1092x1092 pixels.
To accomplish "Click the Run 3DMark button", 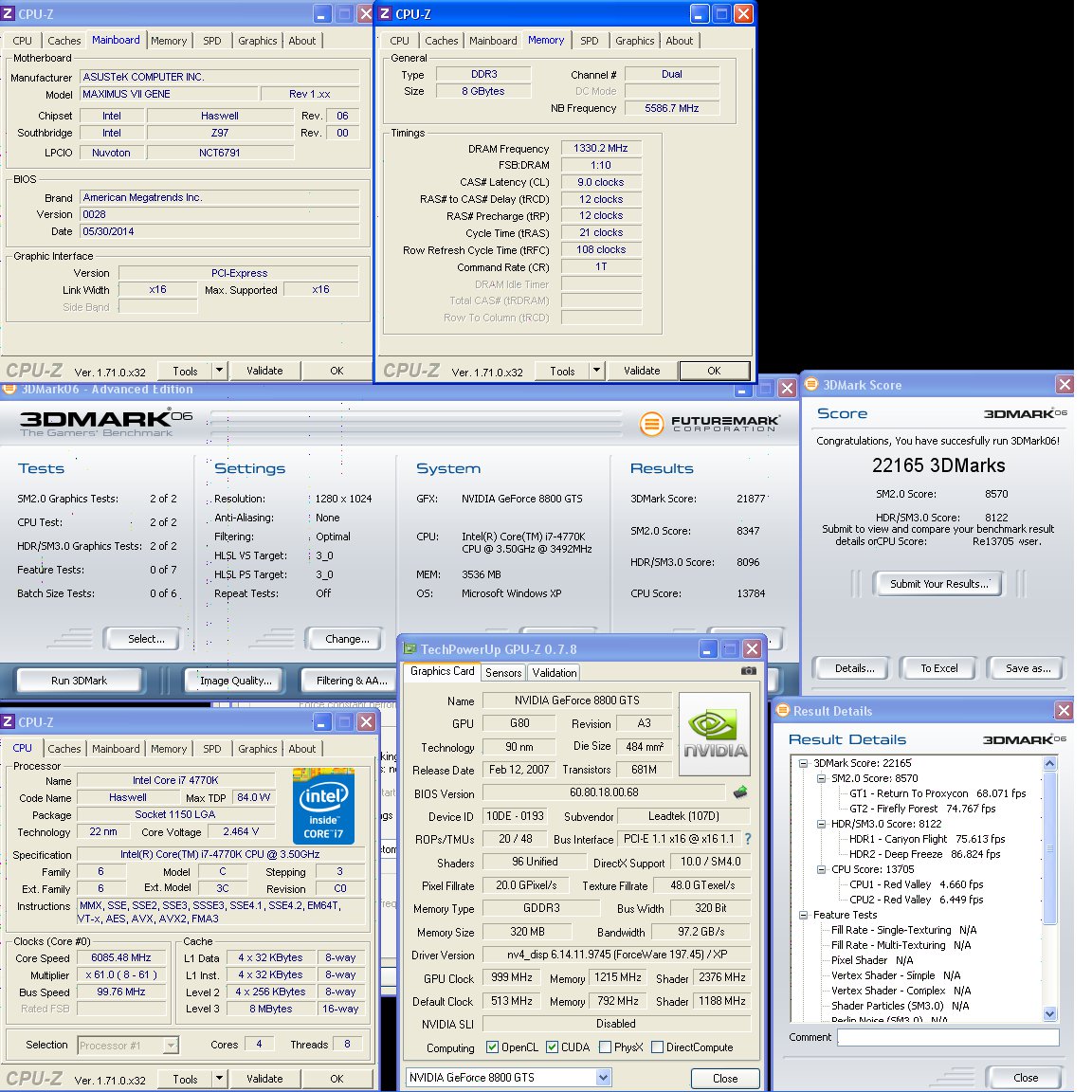I will point(80,681).
